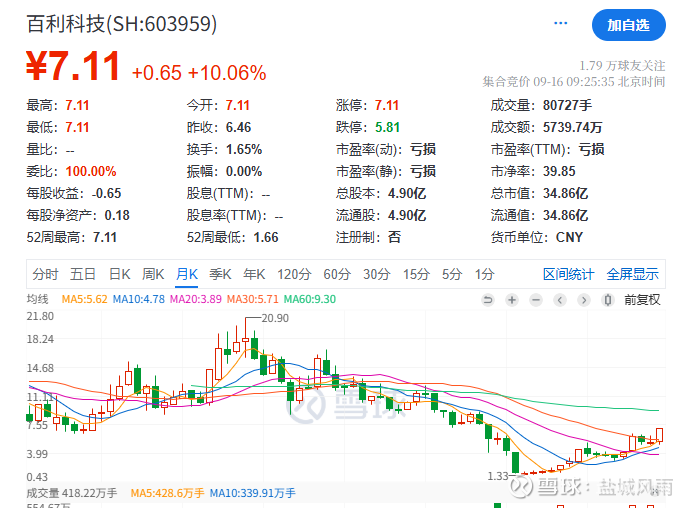Click the 每股净资产 0.18 value
Screen dimensions: 693x508
click(x=117, y=215)
